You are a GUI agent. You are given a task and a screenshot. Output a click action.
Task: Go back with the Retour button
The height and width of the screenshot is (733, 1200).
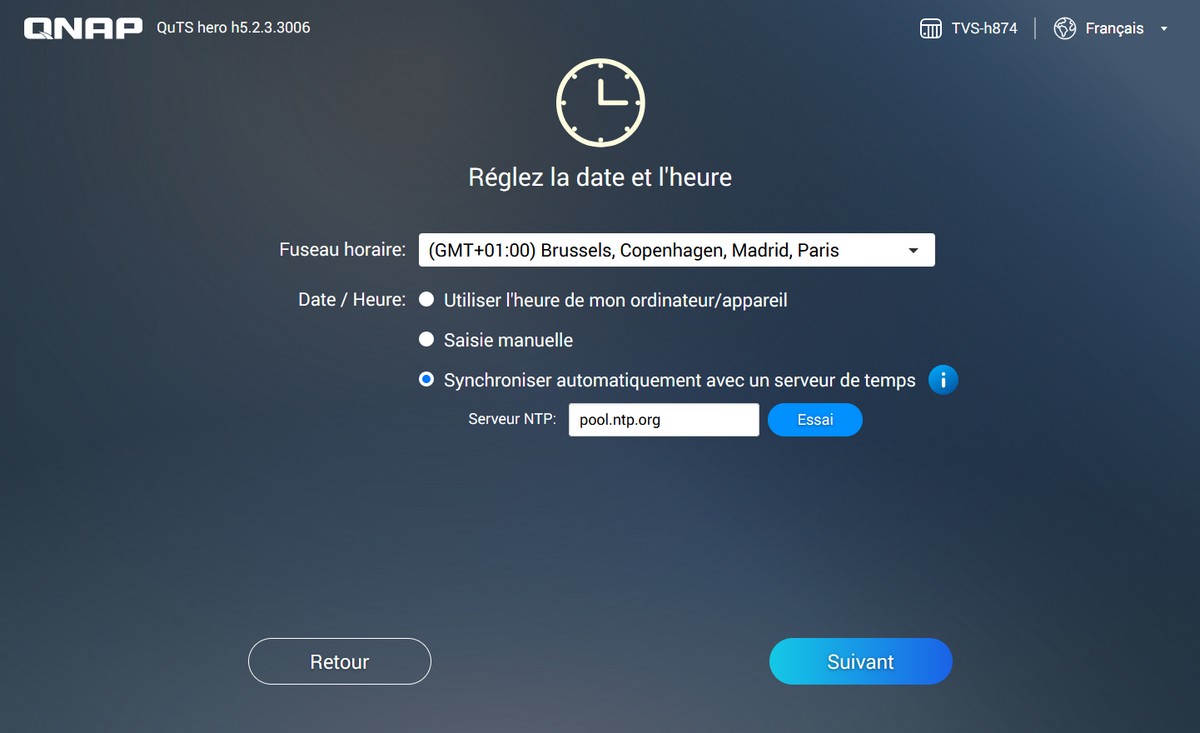pos(339,662)
